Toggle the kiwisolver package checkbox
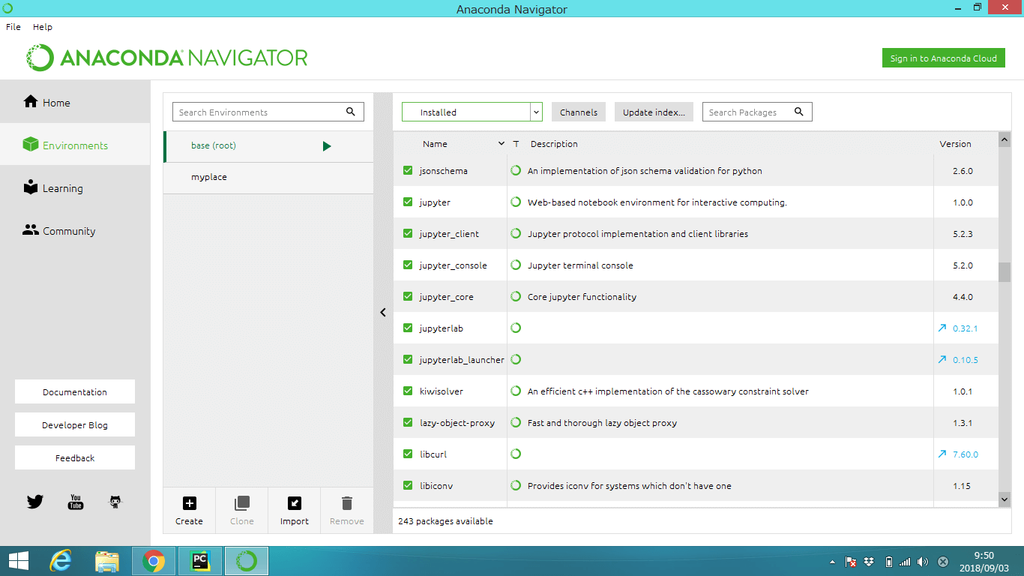 (408, 391)
